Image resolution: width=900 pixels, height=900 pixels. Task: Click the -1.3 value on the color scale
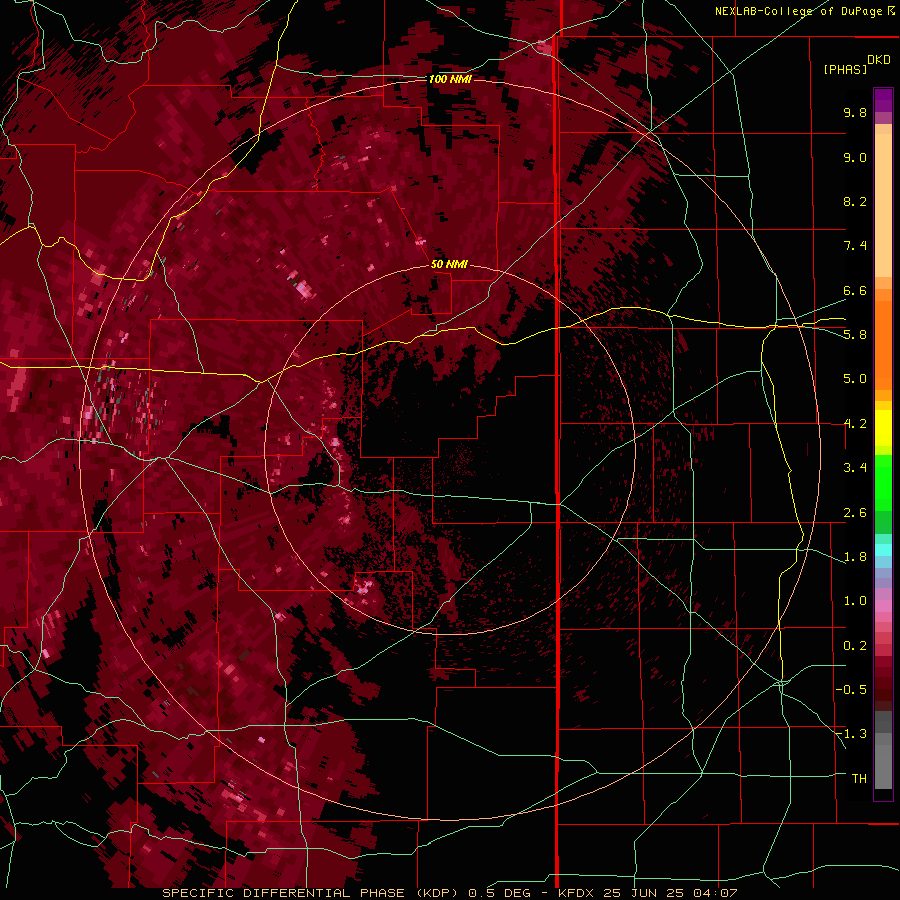click(x=851, y=734)
